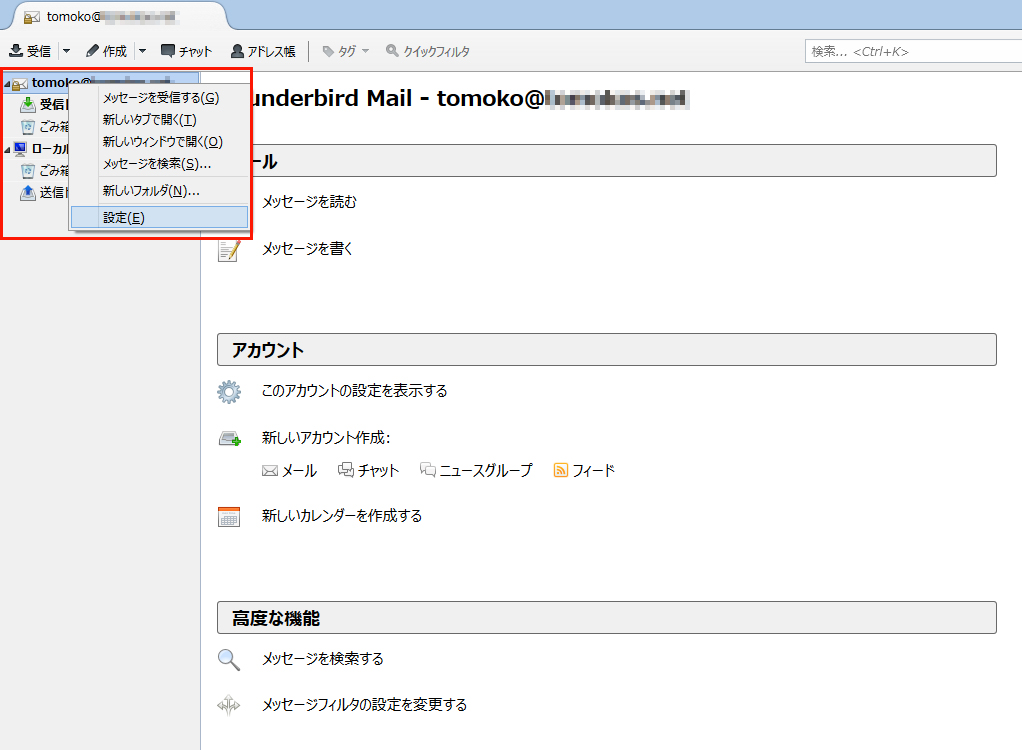Image resolution: width=1022 pixels, height=750 pixels.
Task: Open the dropdown arrow beside 作成
Action: pyautogui.click(x=142, y=51)
